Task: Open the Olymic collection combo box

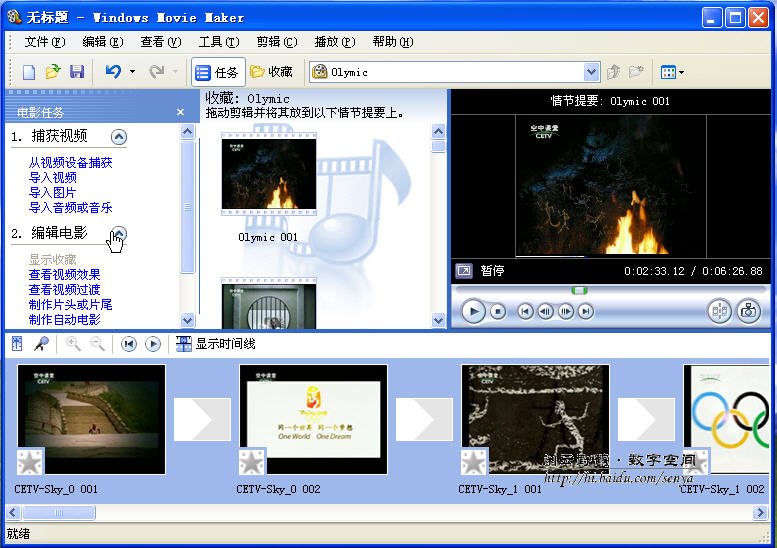Action: click(x=454, y=72)
